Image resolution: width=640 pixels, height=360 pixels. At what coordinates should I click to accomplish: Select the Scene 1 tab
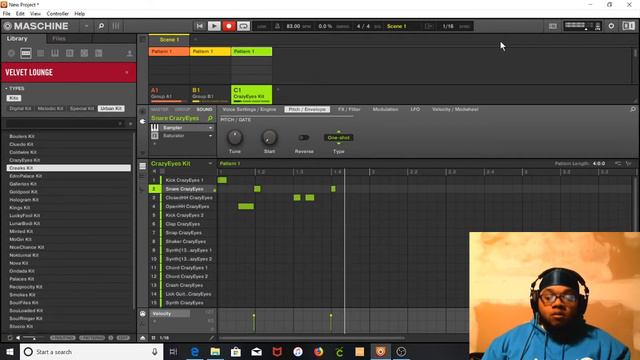click(169, 40)
